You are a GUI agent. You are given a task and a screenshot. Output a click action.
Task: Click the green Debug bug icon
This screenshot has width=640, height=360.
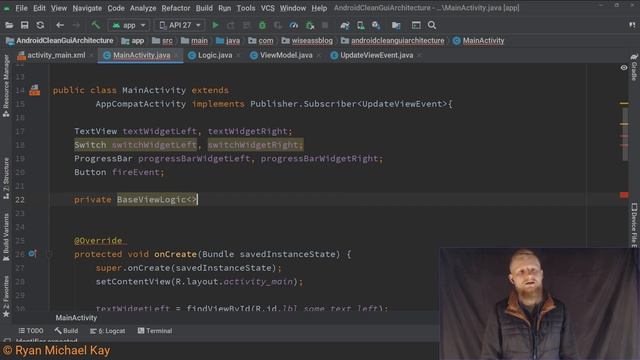pyautogui.click(x=262, y=25)
